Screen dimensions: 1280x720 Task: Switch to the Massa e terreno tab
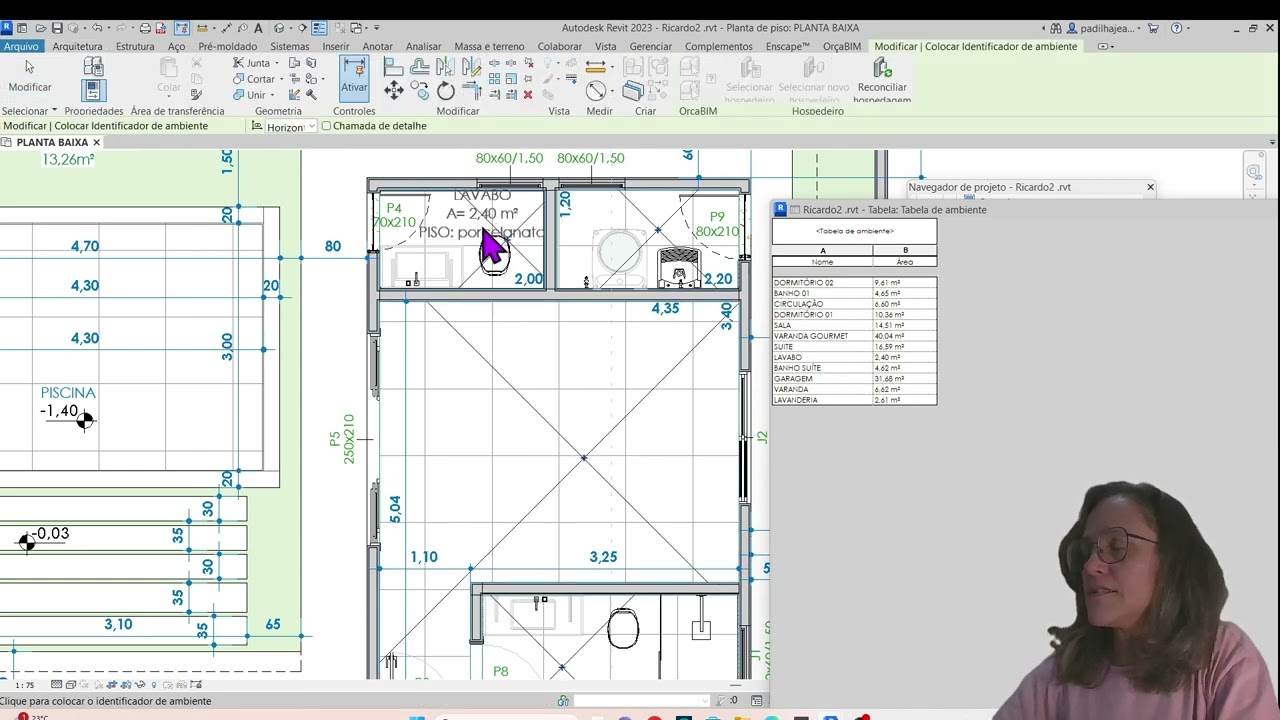(489, 46)
